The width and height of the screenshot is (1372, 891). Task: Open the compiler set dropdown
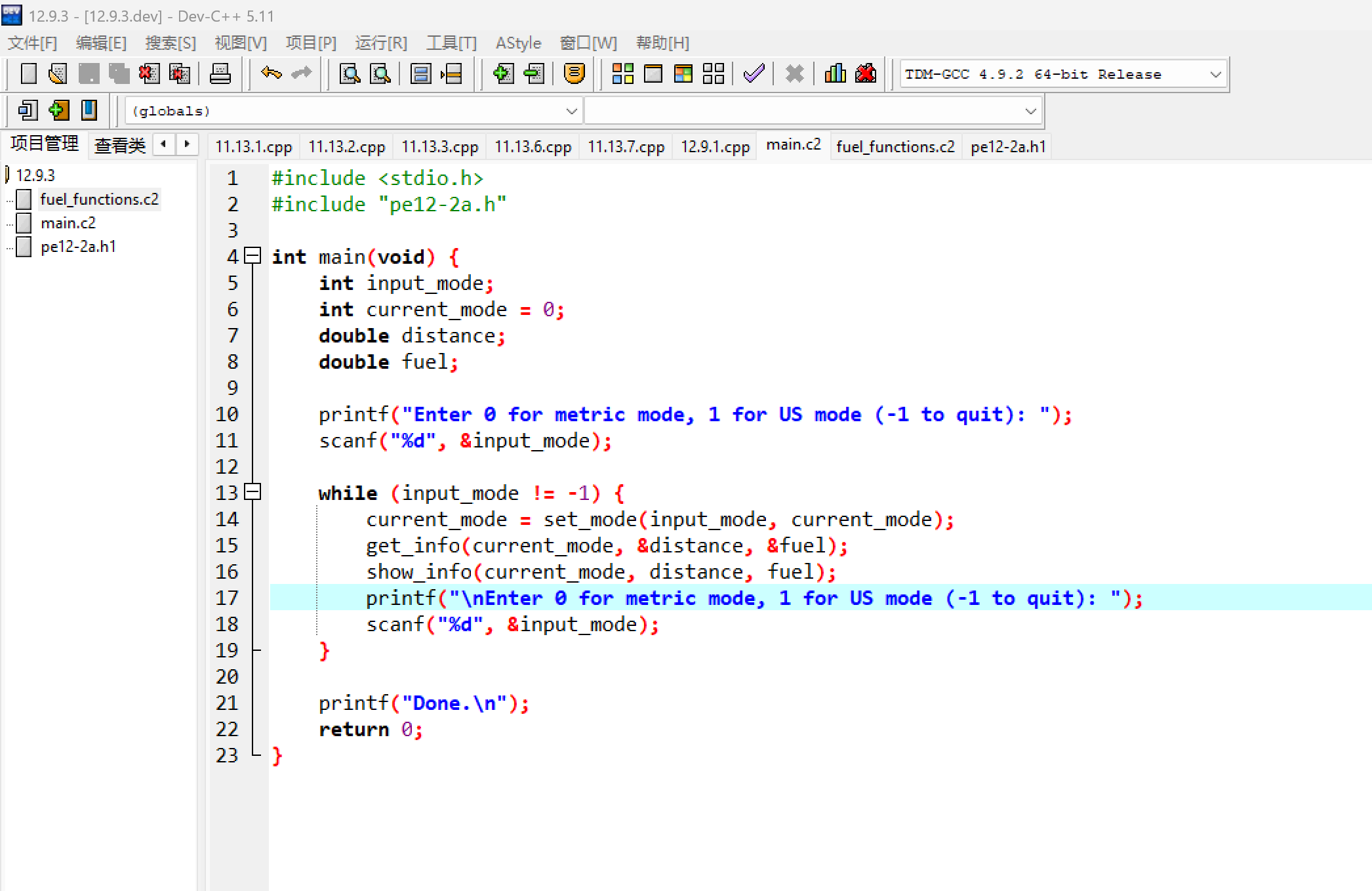1215,75
